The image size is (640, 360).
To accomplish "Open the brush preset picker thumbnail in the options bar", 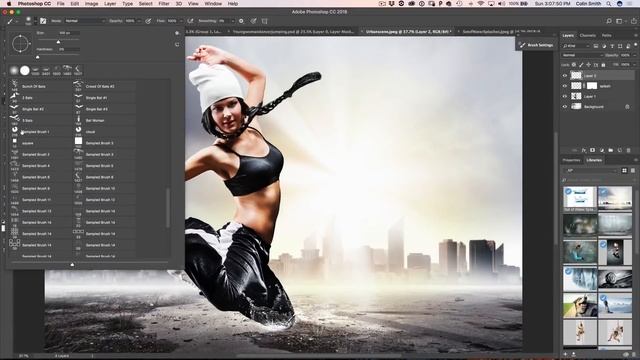I will [x=29, y=21].
